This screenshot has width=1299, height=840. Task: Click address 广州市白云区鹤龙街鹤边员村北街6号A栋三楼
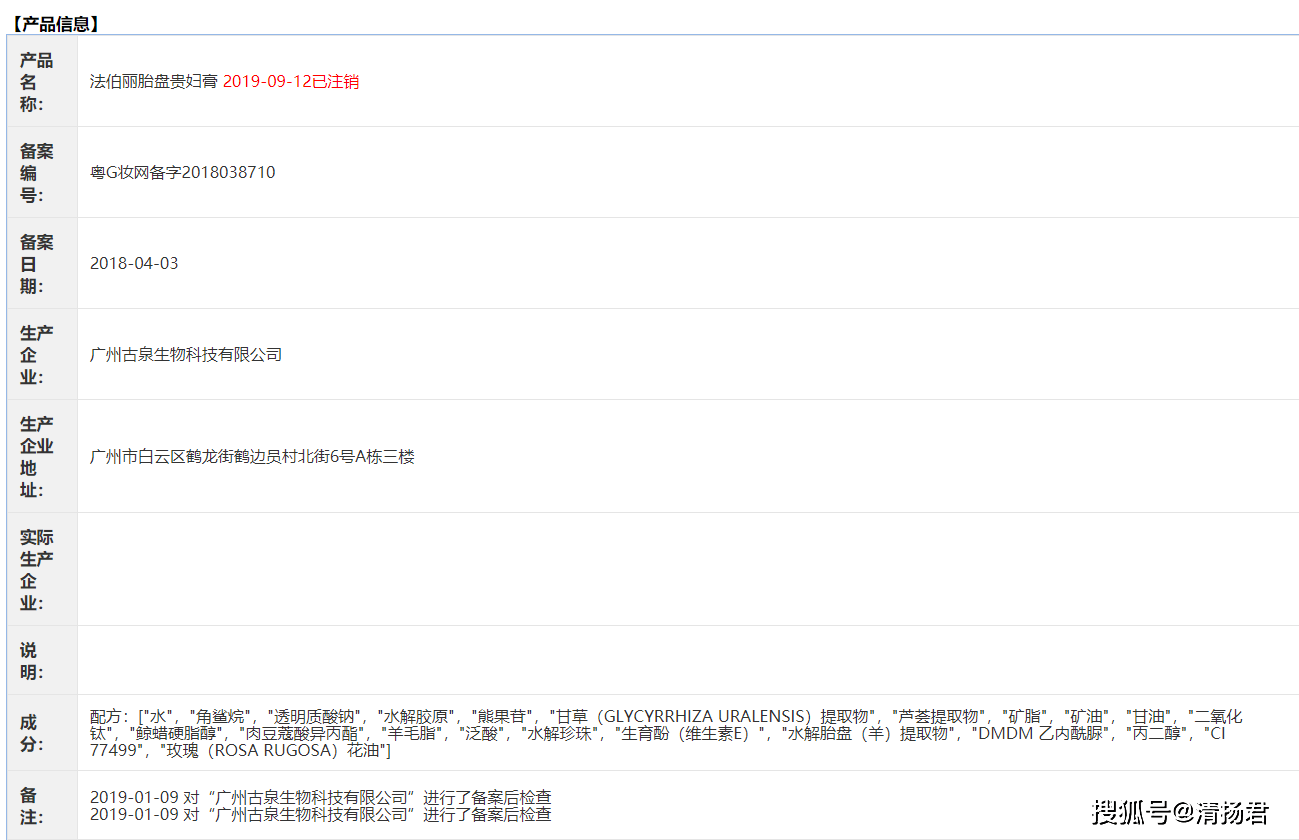click(x=252, y=457)
